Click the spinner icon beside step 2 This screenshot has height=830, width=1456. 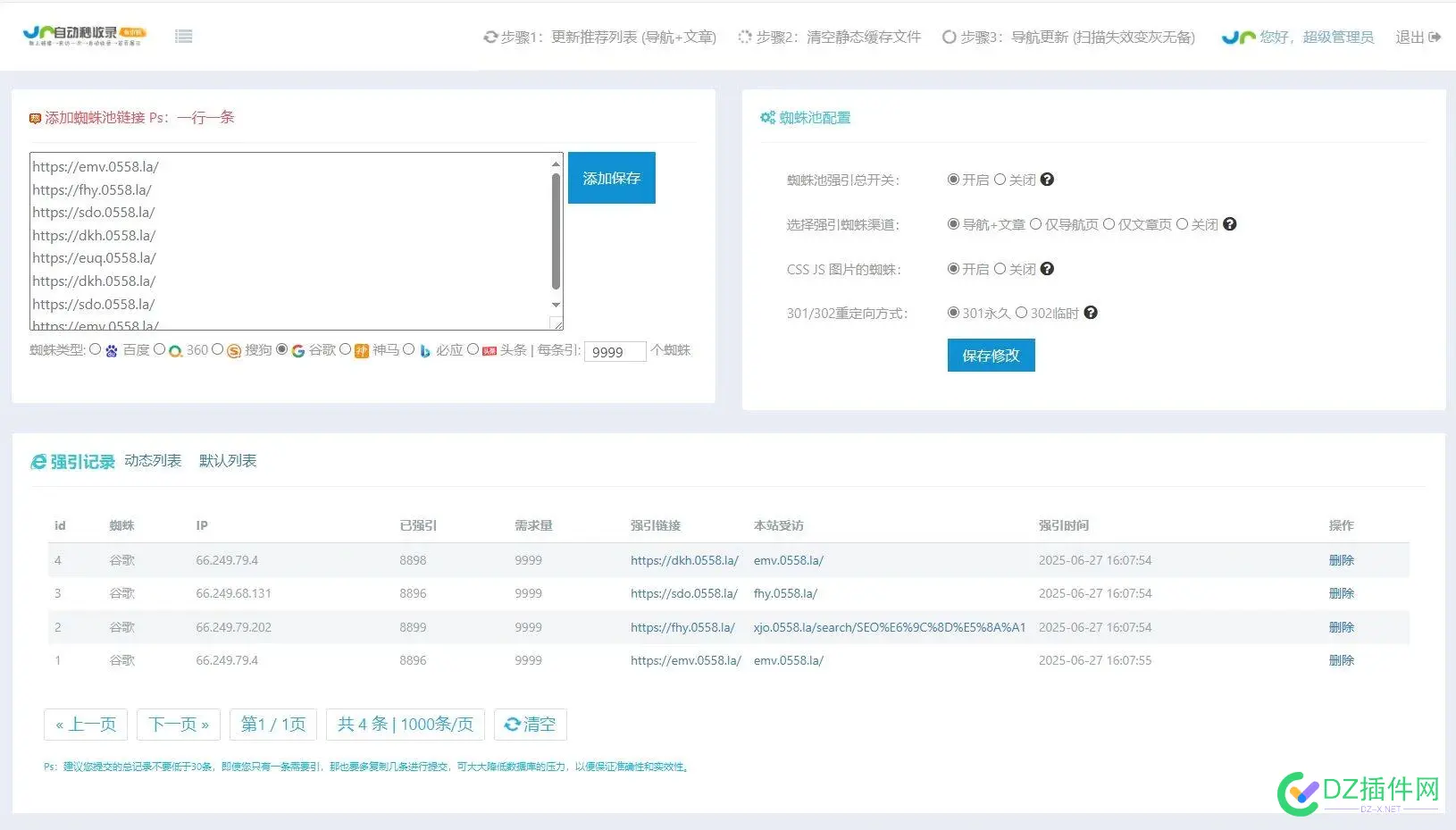point(745,38)
